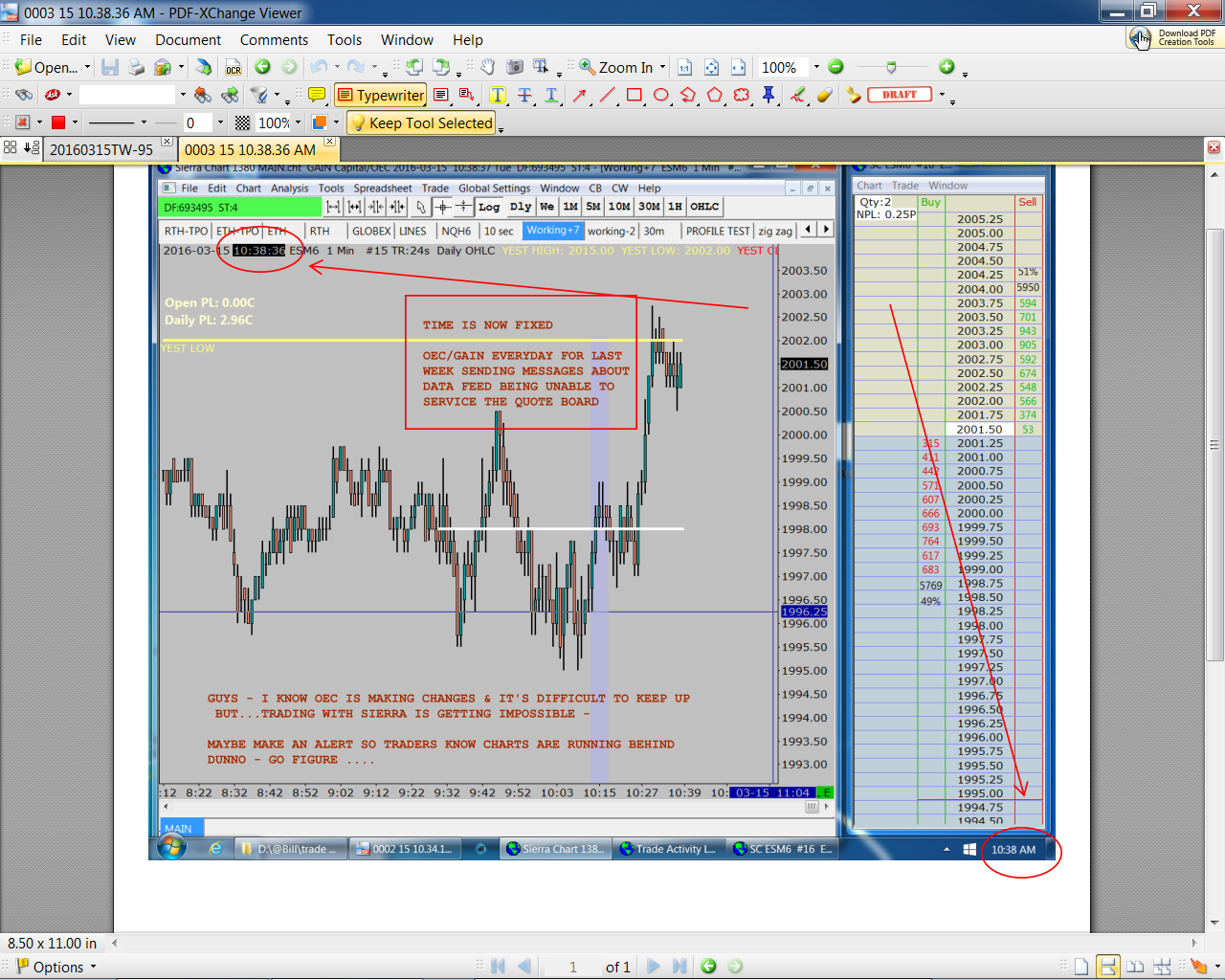This screenshot has height=980, width=1225.
Task: Expand the Undo history dropdown arrow
Action: pos(336,67)
